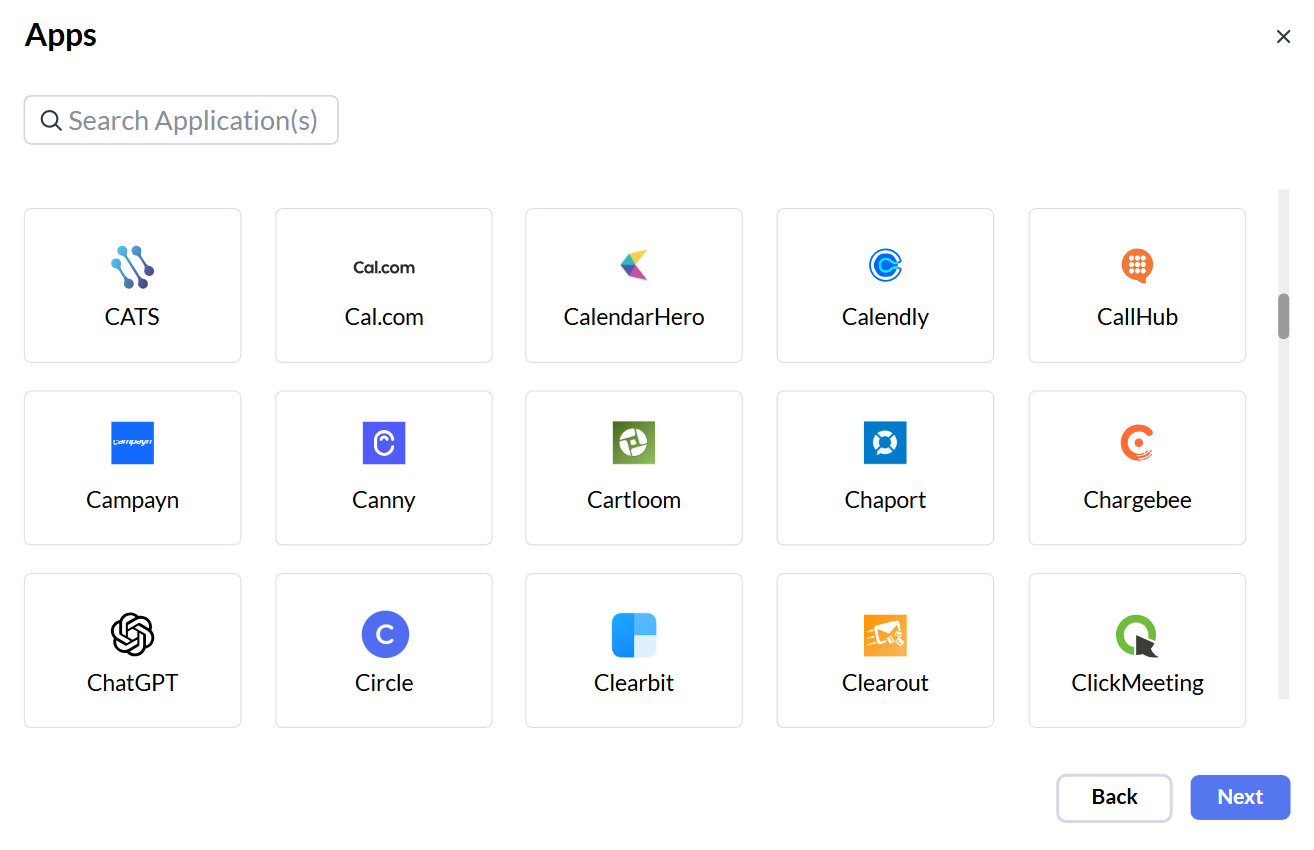The height and width of the screenshot is (850, 1314).
Task: Click the ClickMeeting name label
Action: pyautogui.click(x=1137, y=684)
